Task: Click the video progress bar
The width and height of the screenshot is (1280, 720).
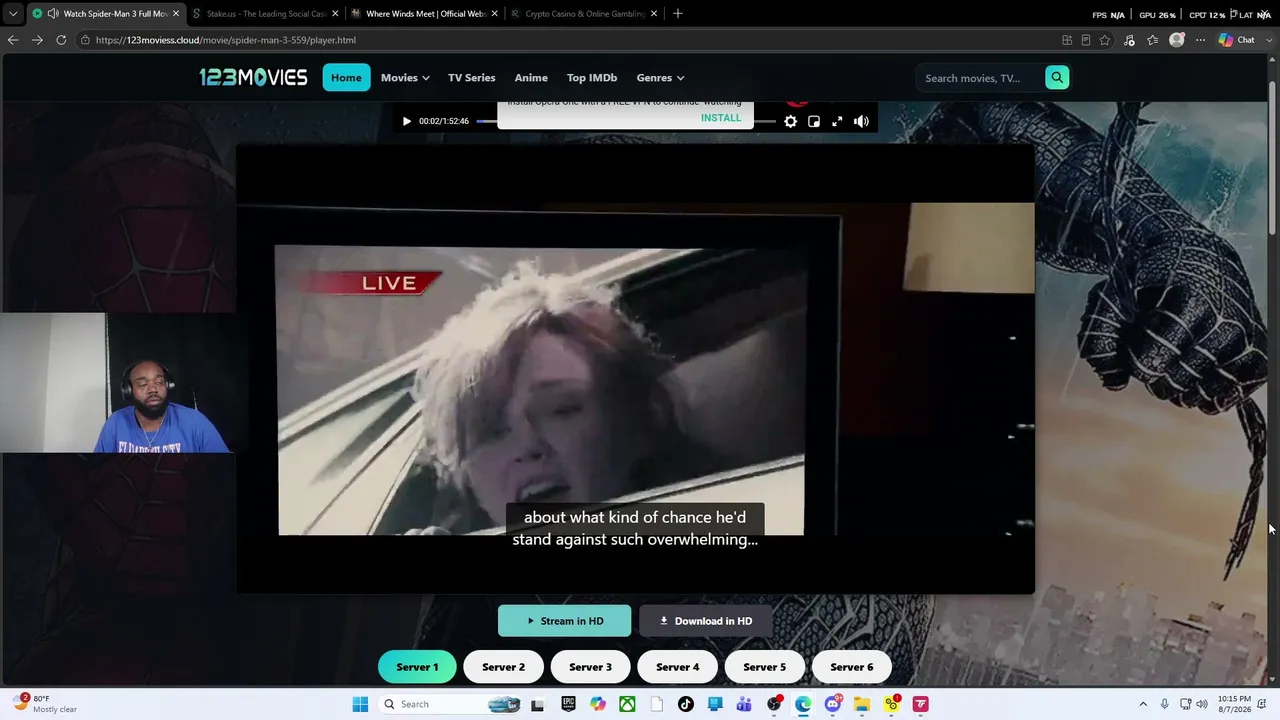Action: [625, 122]
